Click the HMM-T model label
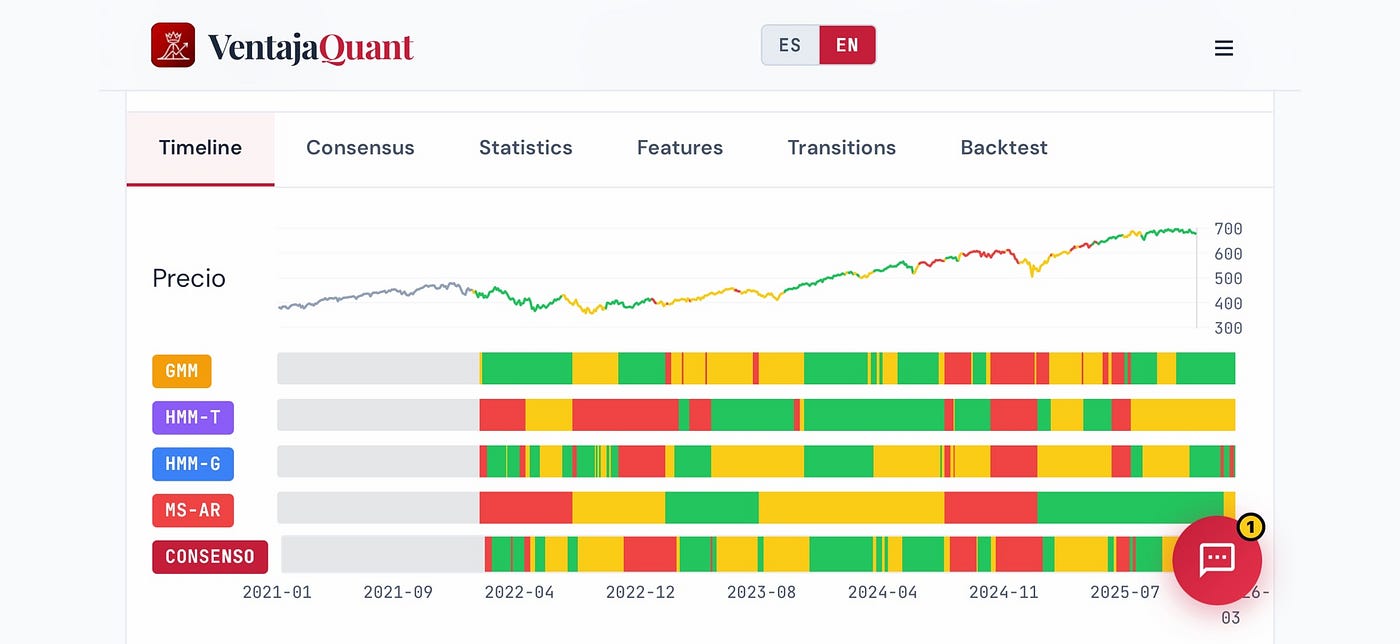 tap(193, 417)
